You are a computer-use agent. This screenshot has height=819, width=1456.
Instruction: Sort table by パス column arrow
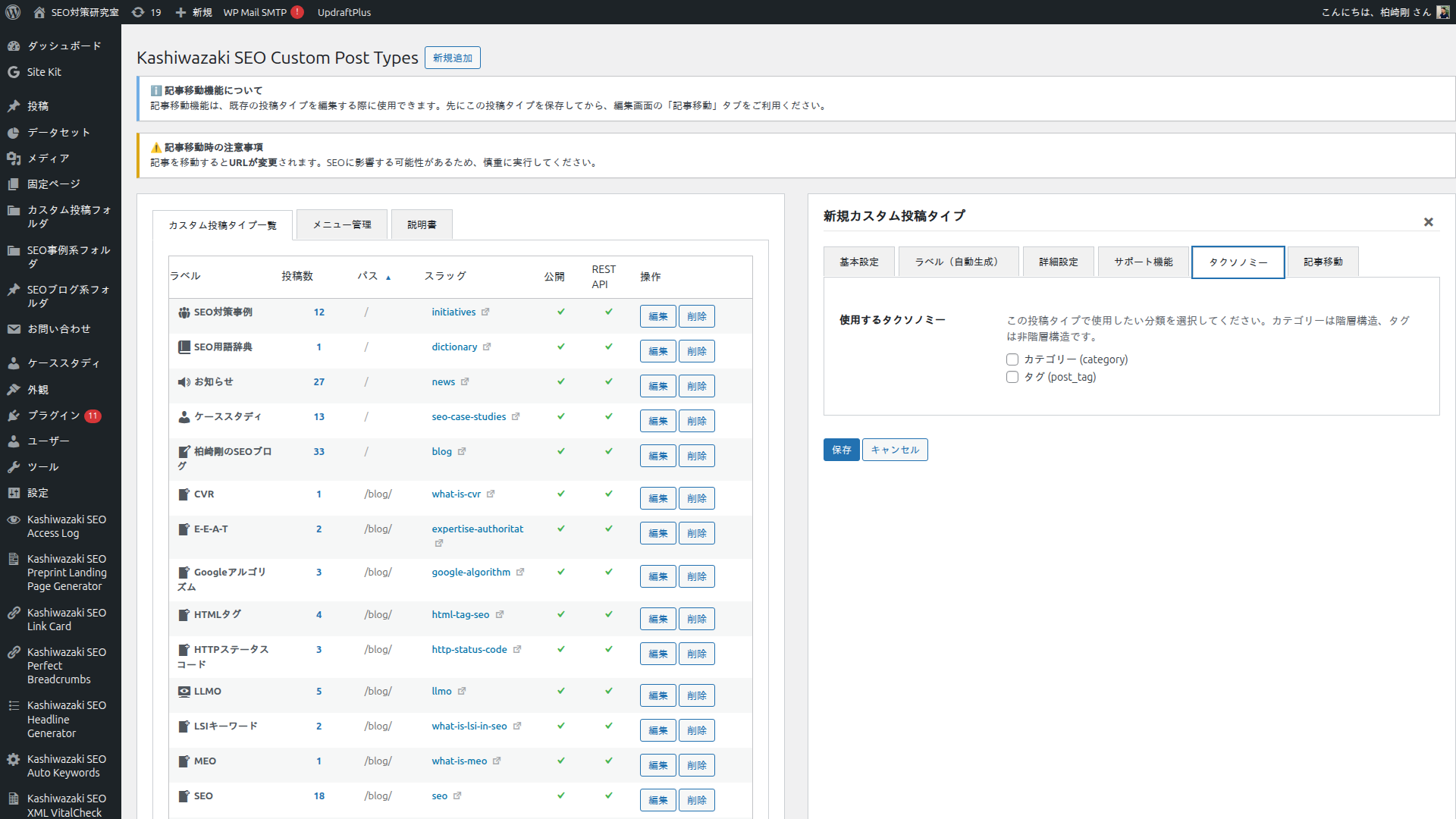coord(388,278)
